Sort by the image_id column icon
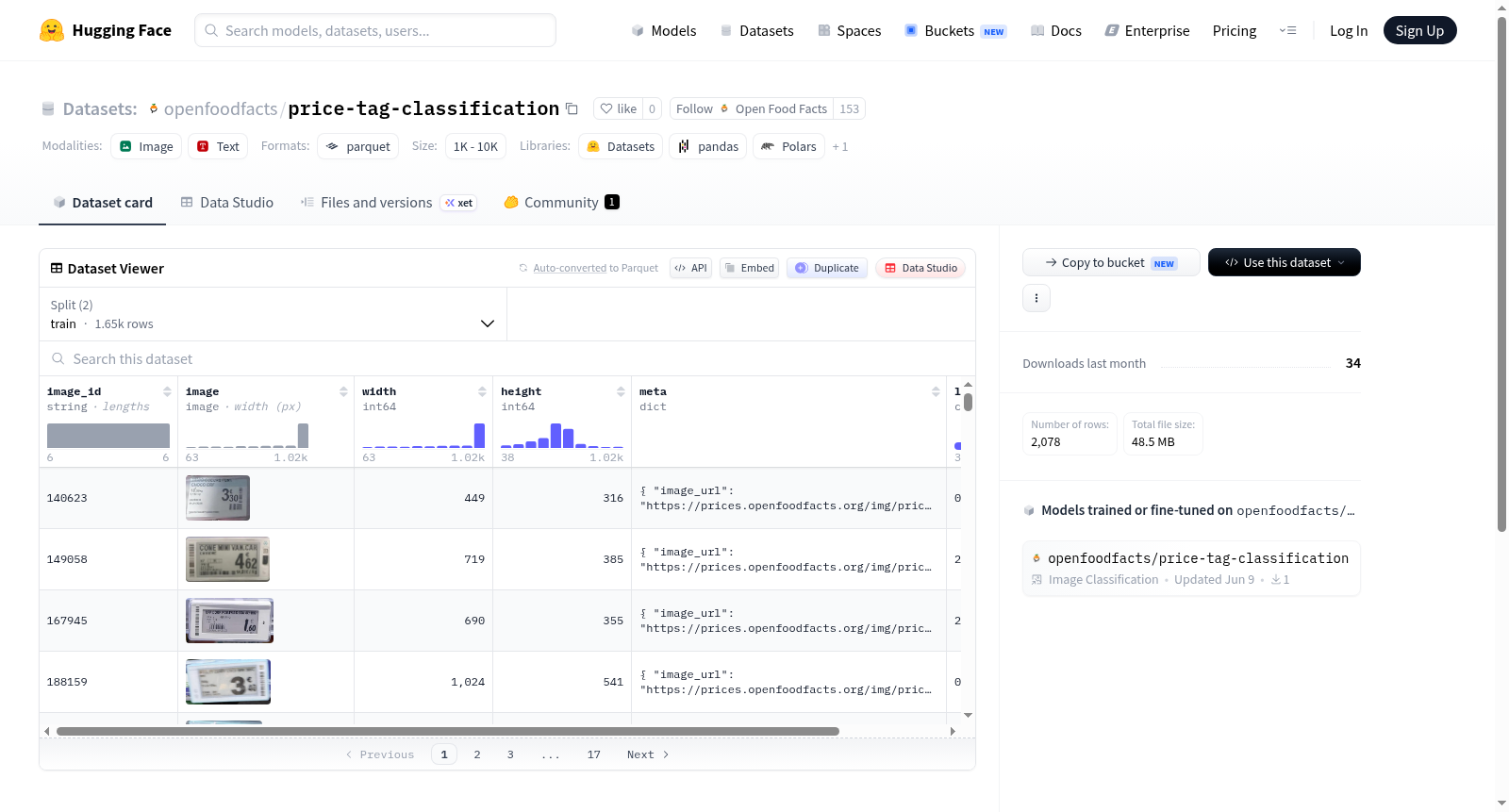 coord(167,391)
